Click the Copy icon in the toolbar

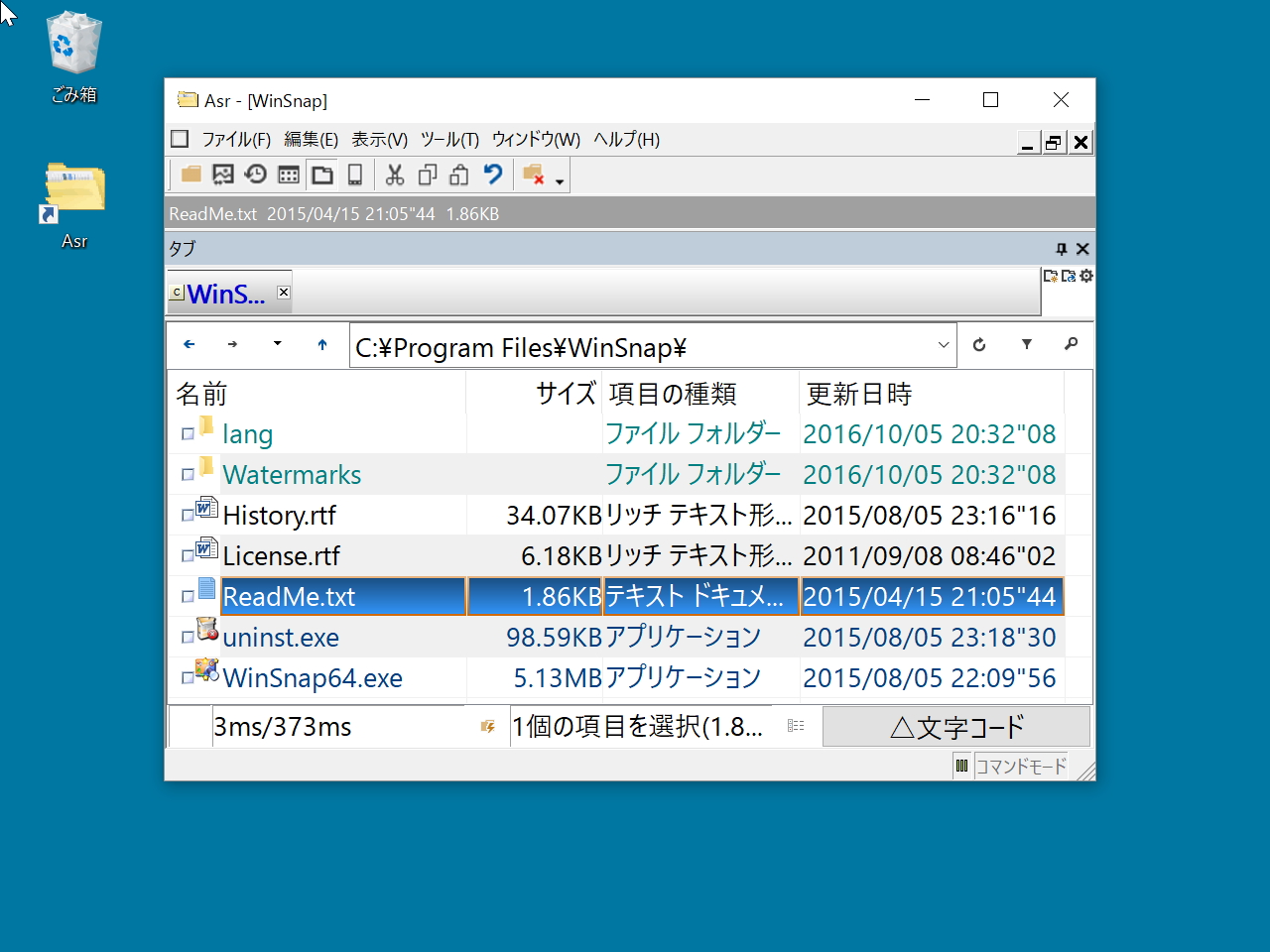(427, 175)
